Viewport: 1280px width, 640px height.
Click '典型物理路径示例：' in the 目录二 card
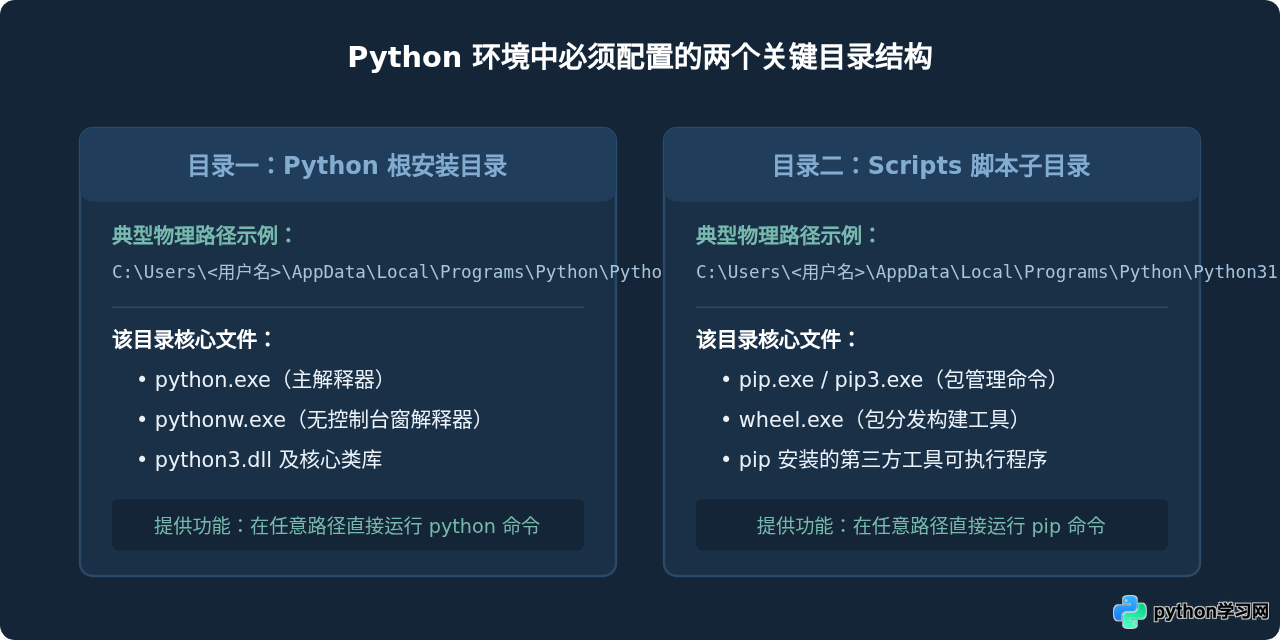788,236
